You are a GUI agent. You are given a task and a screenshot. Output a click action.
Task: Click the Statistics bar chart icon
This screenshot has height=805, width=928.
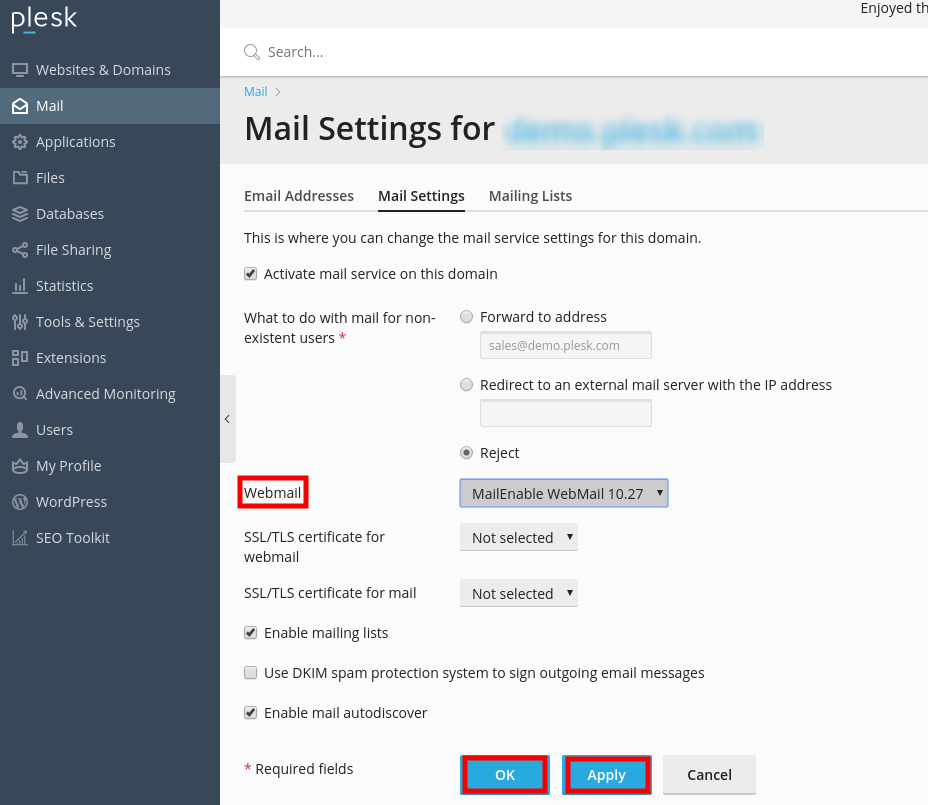[20, 286]
